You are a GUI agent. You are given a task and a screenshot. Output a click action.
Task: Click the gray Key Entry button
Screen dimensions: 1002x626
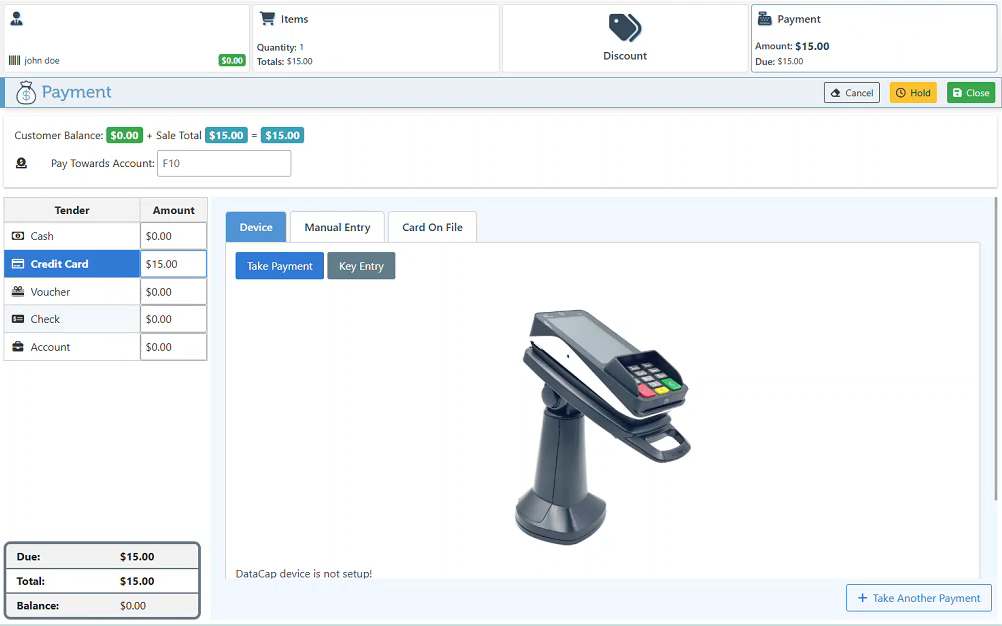[361, 266]
